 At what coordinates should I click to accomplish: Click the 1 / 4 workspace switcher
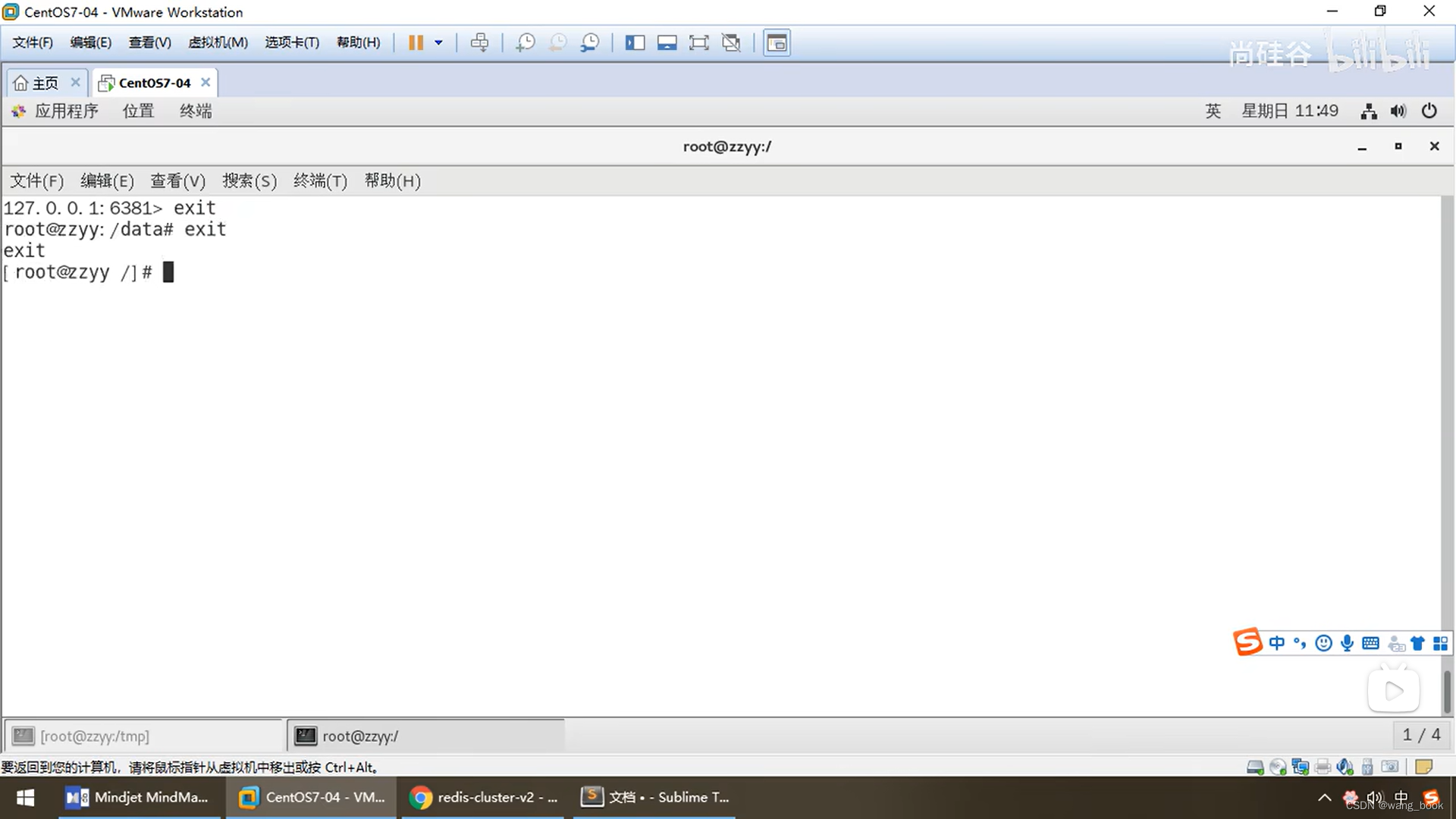[1420, 735]
